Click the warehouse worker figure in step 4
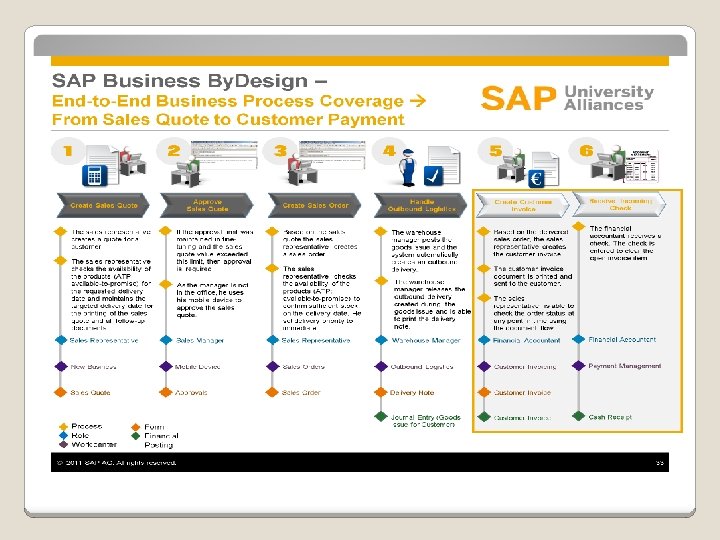Screen dimensions: 720x540 pos(408,168)
